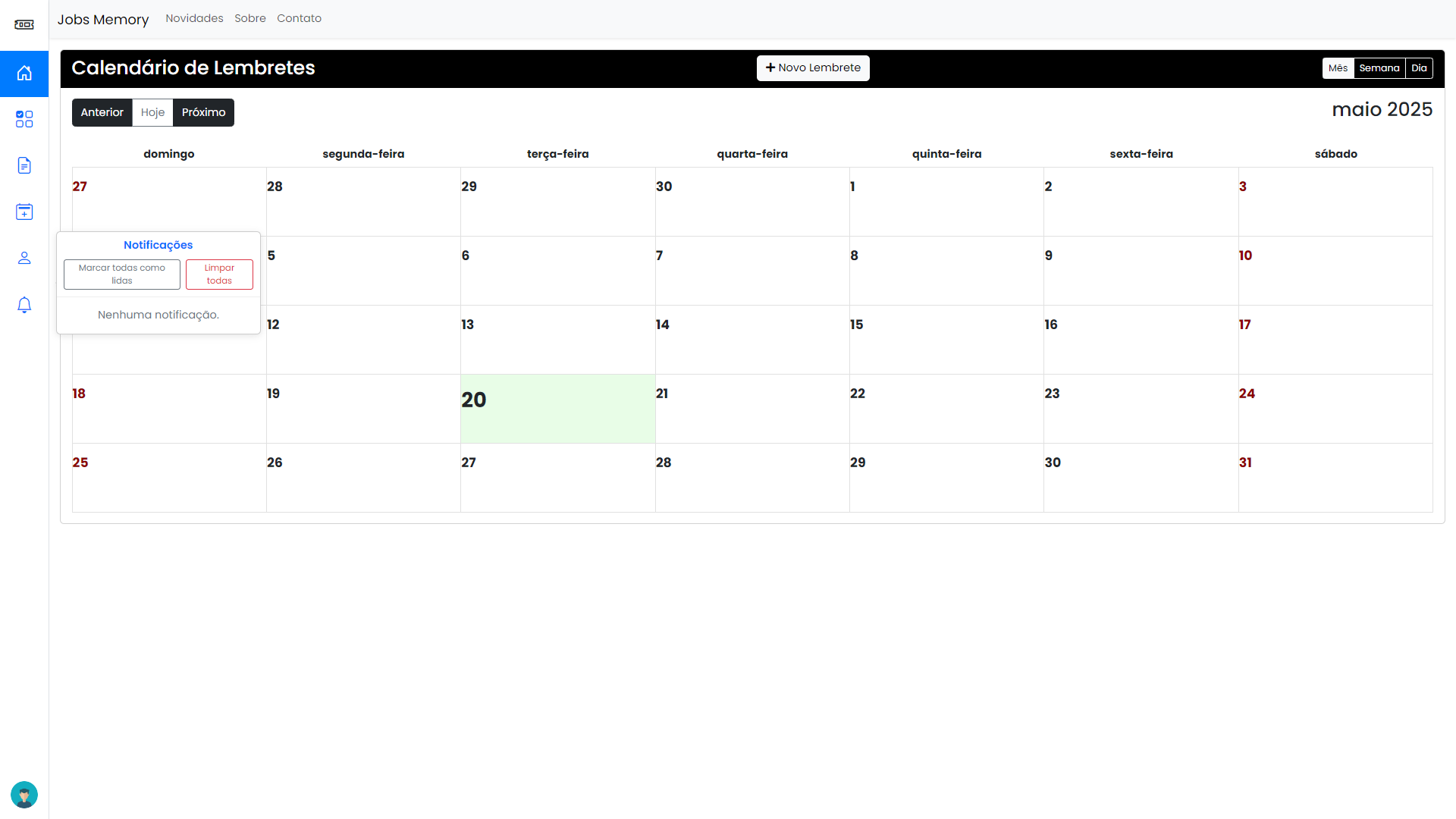Open the Sobre menu item
This screenshot has width=1456, height=819.
249,18
